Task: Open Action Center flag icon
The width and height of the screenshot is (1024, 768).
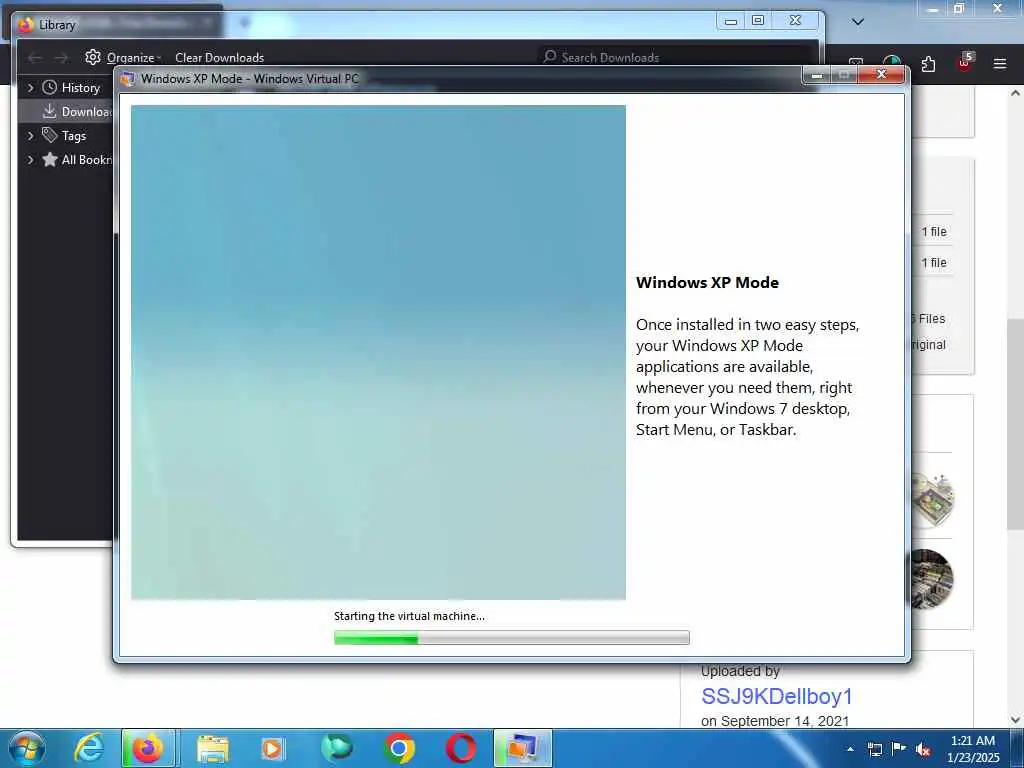Action: click(899, 749)
